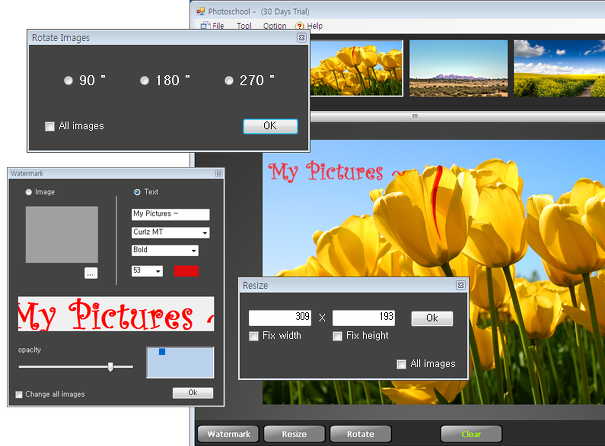Viewport: 605px width, 446px height.
Task: Click the gray watermark image preview box
Action: pyautogui.click(x=62, y=235)
